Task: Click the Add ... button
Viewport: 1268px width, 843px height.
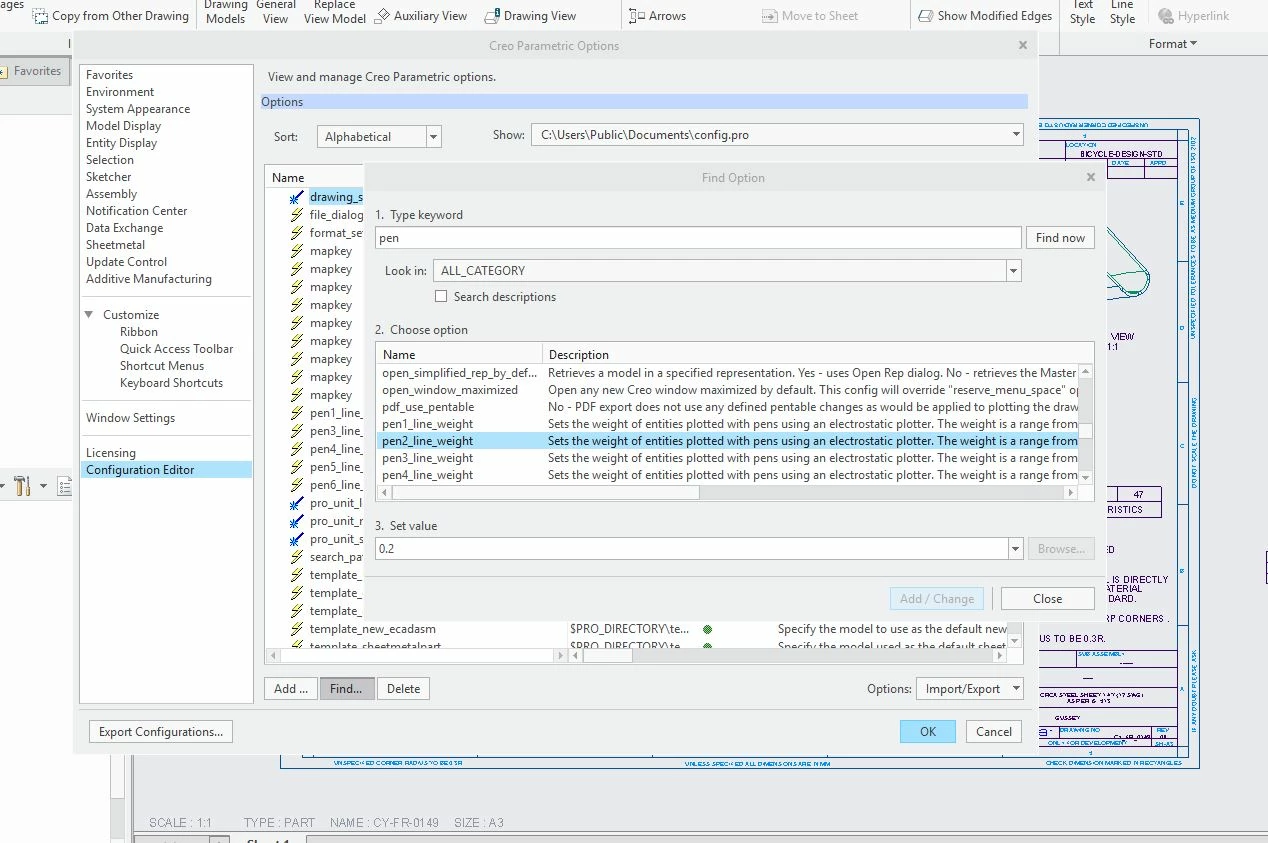Action: pyautogui.click(x=291, y=688)
